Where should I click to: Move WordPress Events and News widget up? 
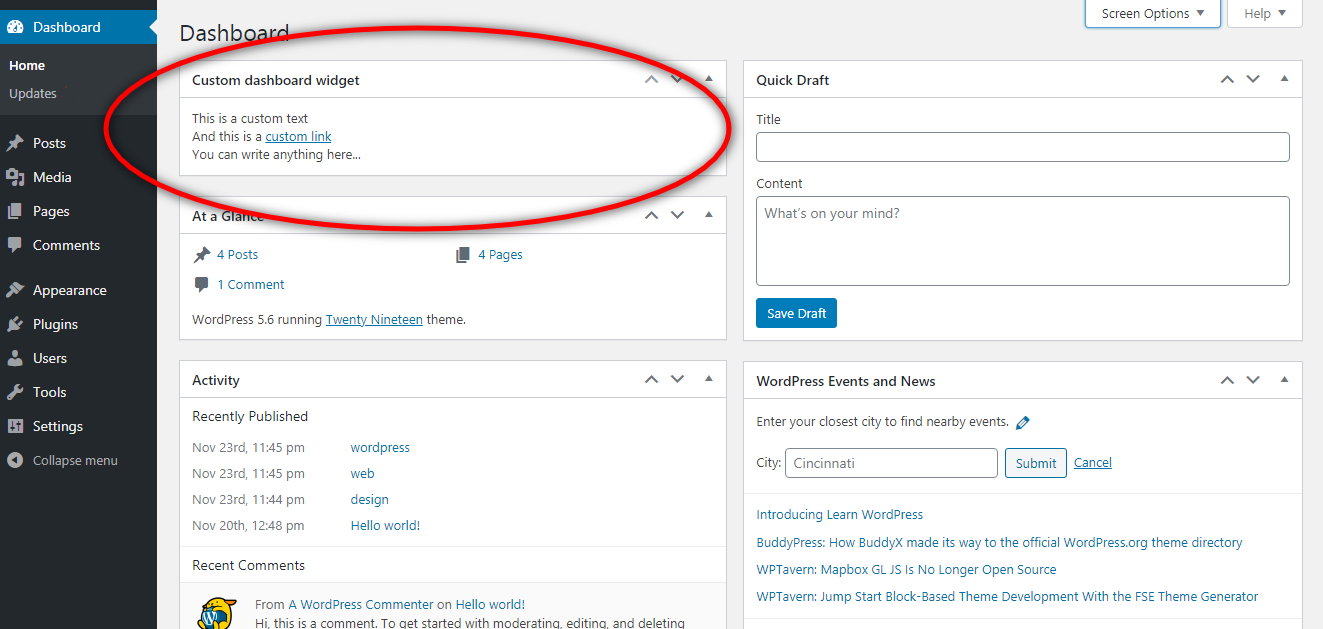tap(1227, 380)
